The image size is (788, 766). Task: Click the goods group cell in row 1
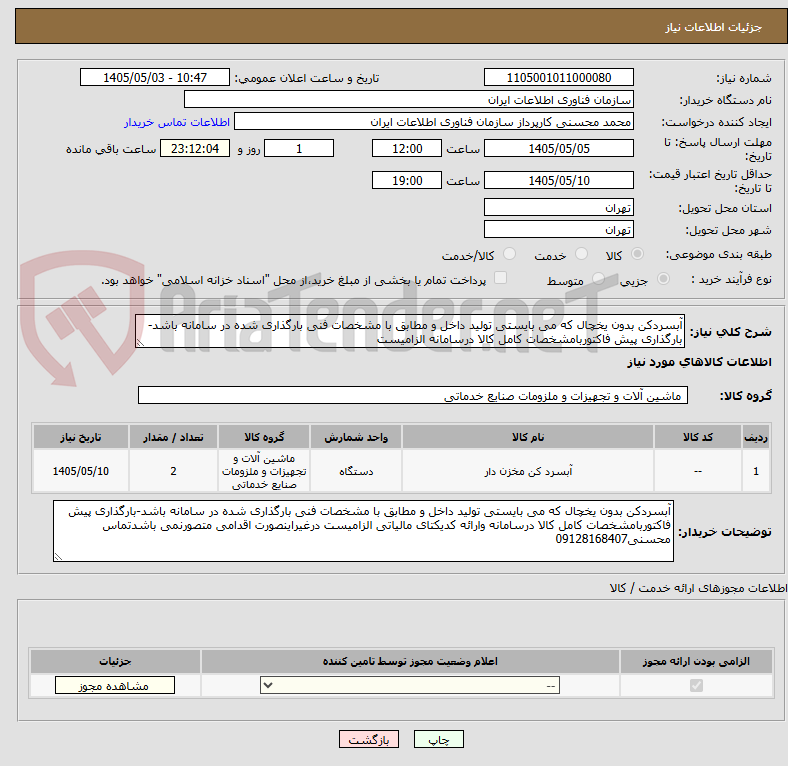pos(264,471)
